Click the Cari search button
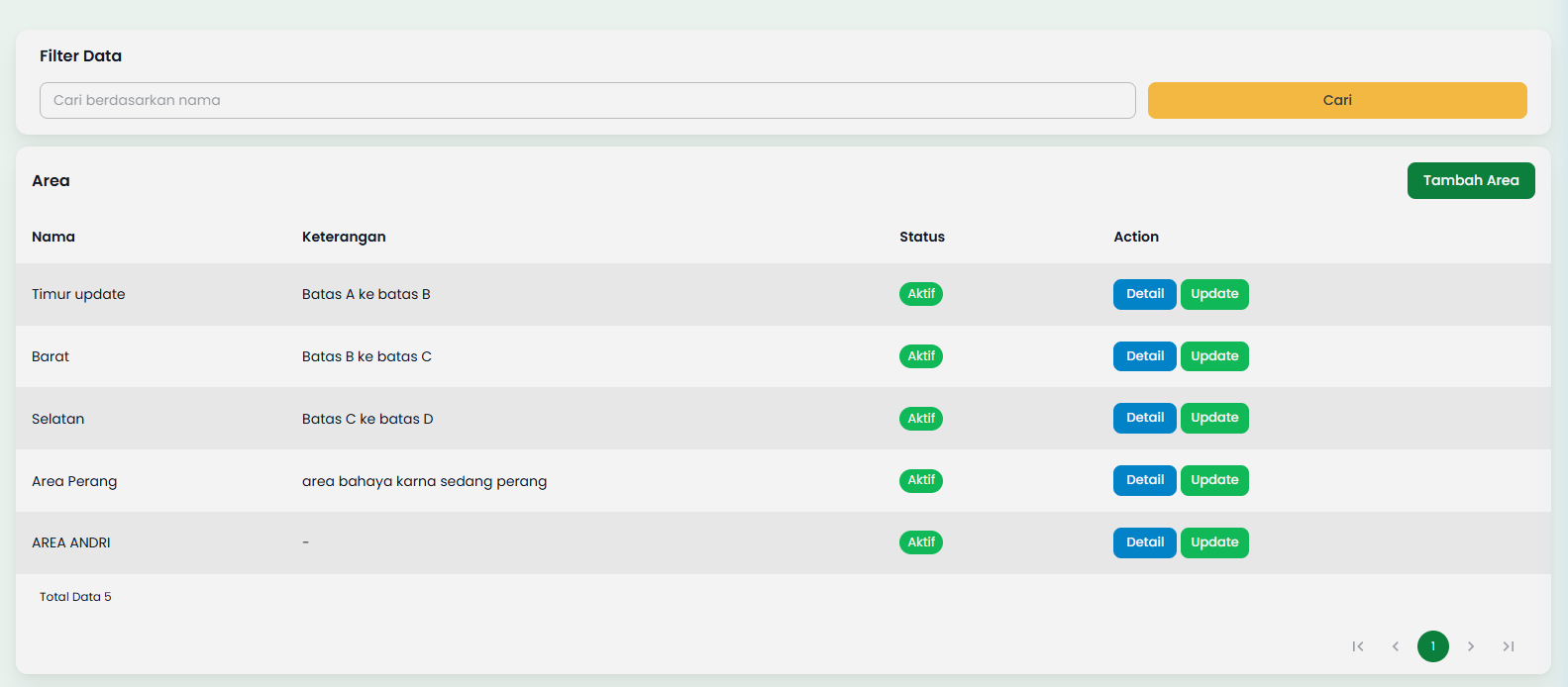Image resolution: width=1568 pixels, height=687 pixels. [x=1337, y=100]
